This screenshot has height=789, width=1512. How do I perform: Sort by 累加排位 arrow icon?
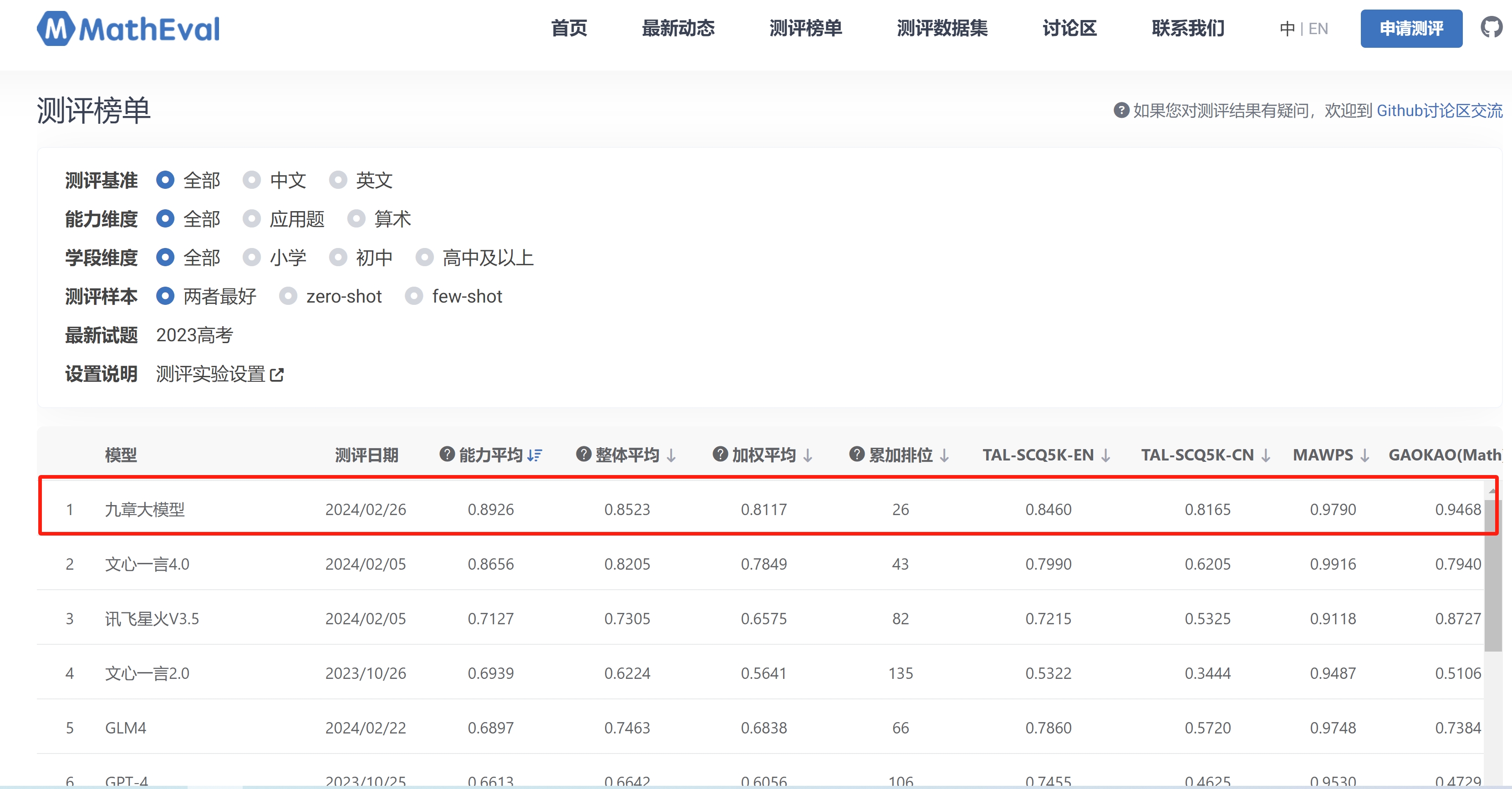(x=944, y=455)
